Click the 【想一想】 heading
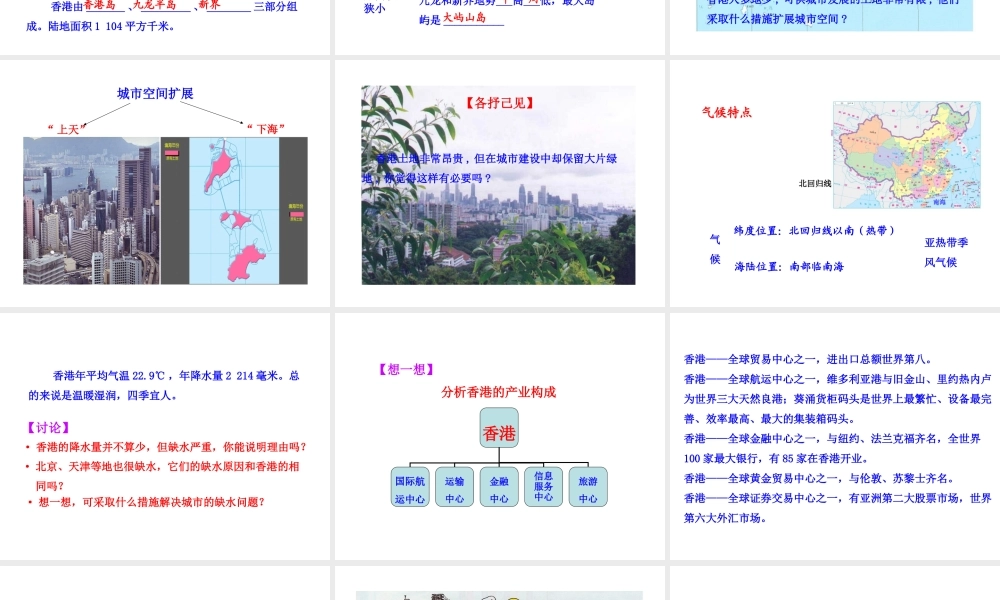The image size is (1000, 600). click(x=406, y=369)
